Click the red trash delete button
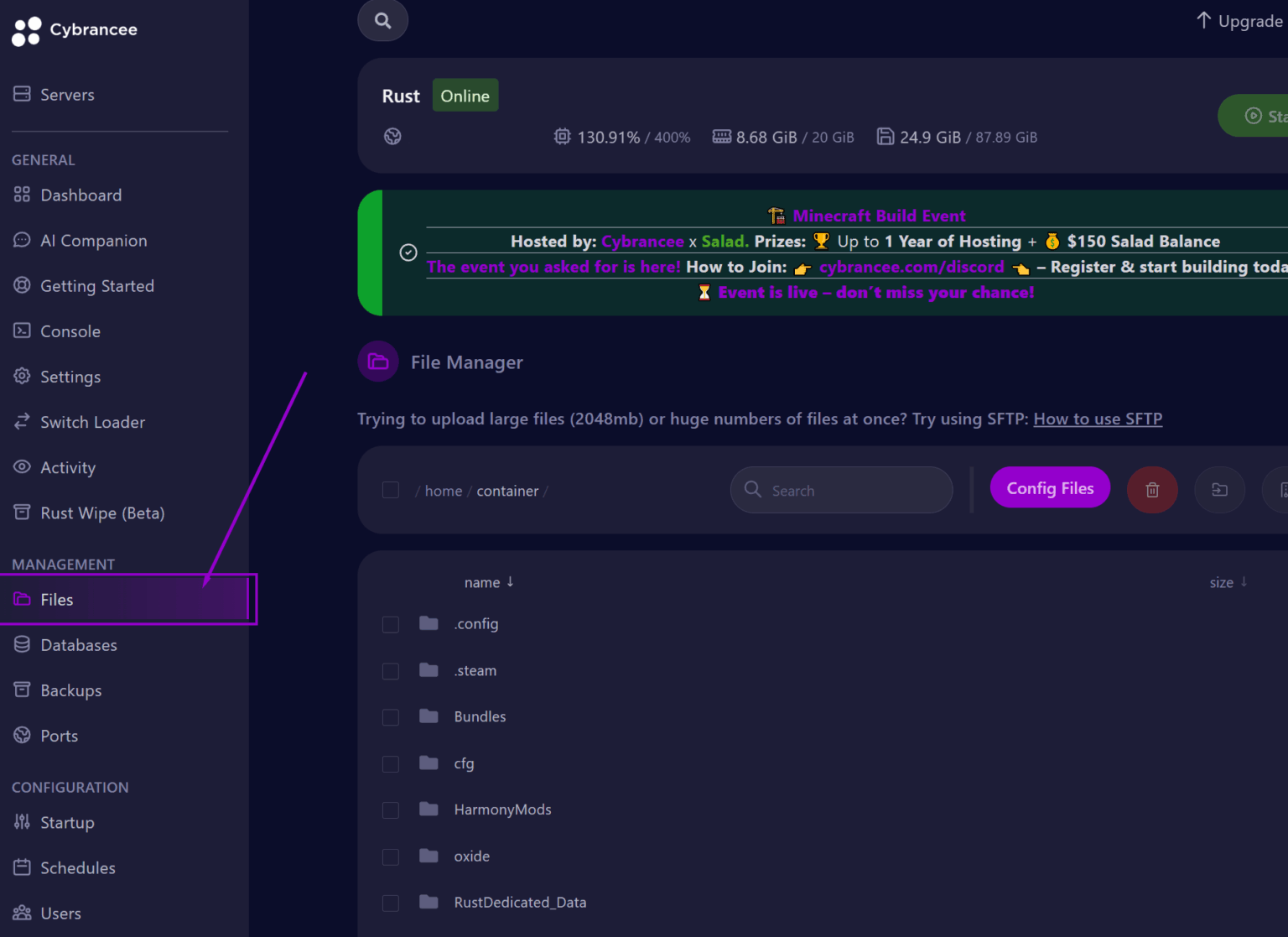The height and width of the screenshot is (937, 1288). (x=1152, y=490)
